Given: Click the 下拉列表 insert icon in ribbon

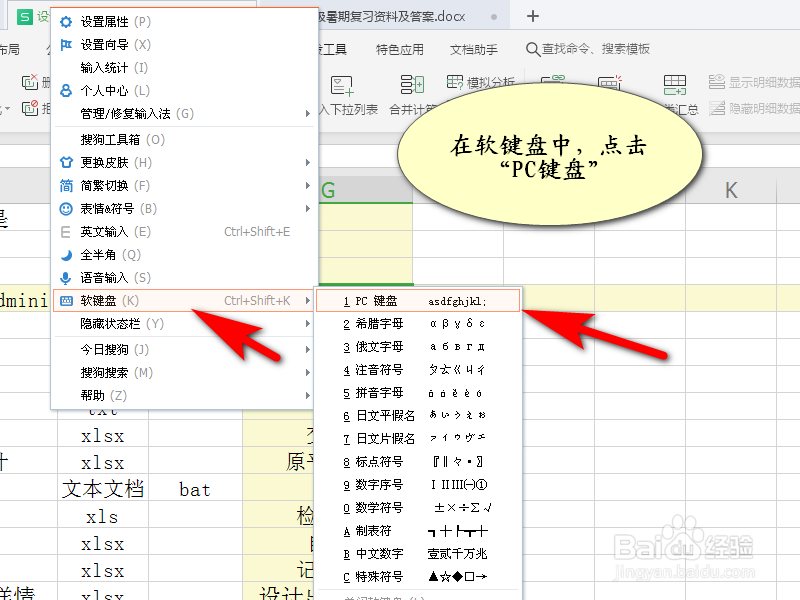Looking at the screenshot, I should click(341, 85).
